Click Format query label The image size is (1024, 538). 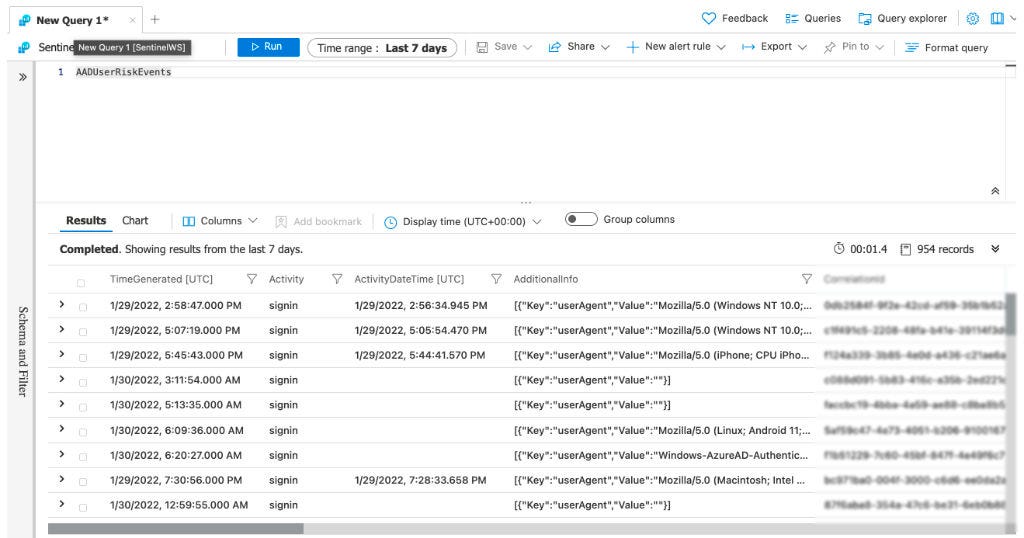coord(956,48)
